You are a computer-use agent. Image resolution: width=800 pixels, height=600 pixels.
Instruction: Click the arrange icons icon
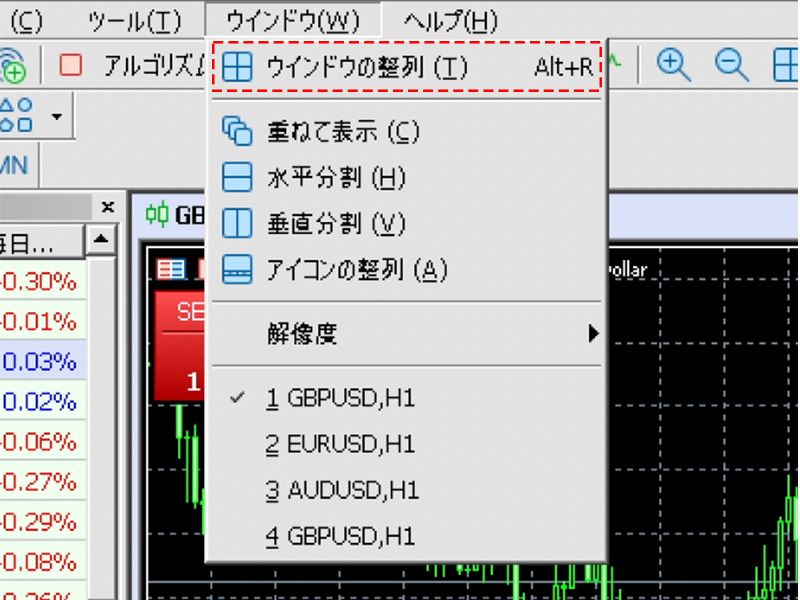237,269
